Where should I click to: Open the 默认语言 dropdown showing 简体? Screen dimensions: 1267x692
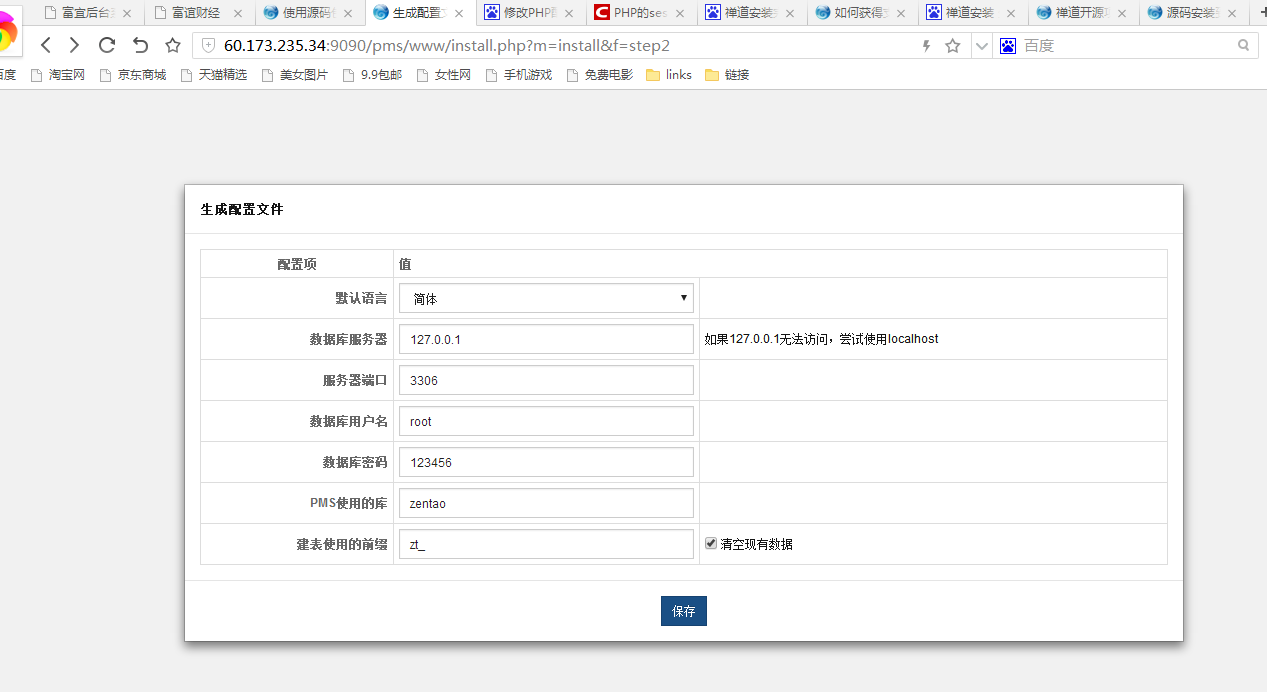tap(546, 298)
